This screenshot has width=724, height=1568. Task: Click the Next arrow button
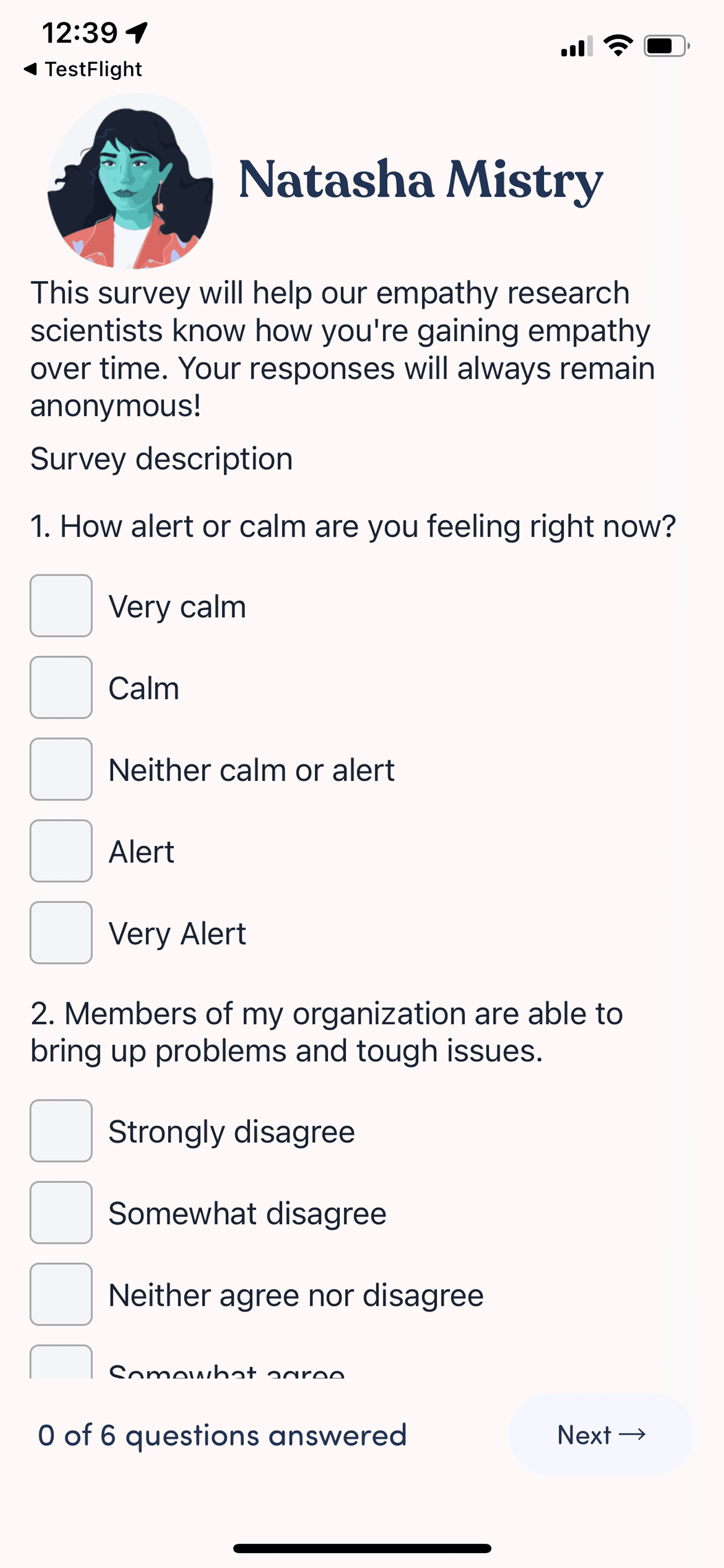pyautogui.click(x=602, y=1435)
